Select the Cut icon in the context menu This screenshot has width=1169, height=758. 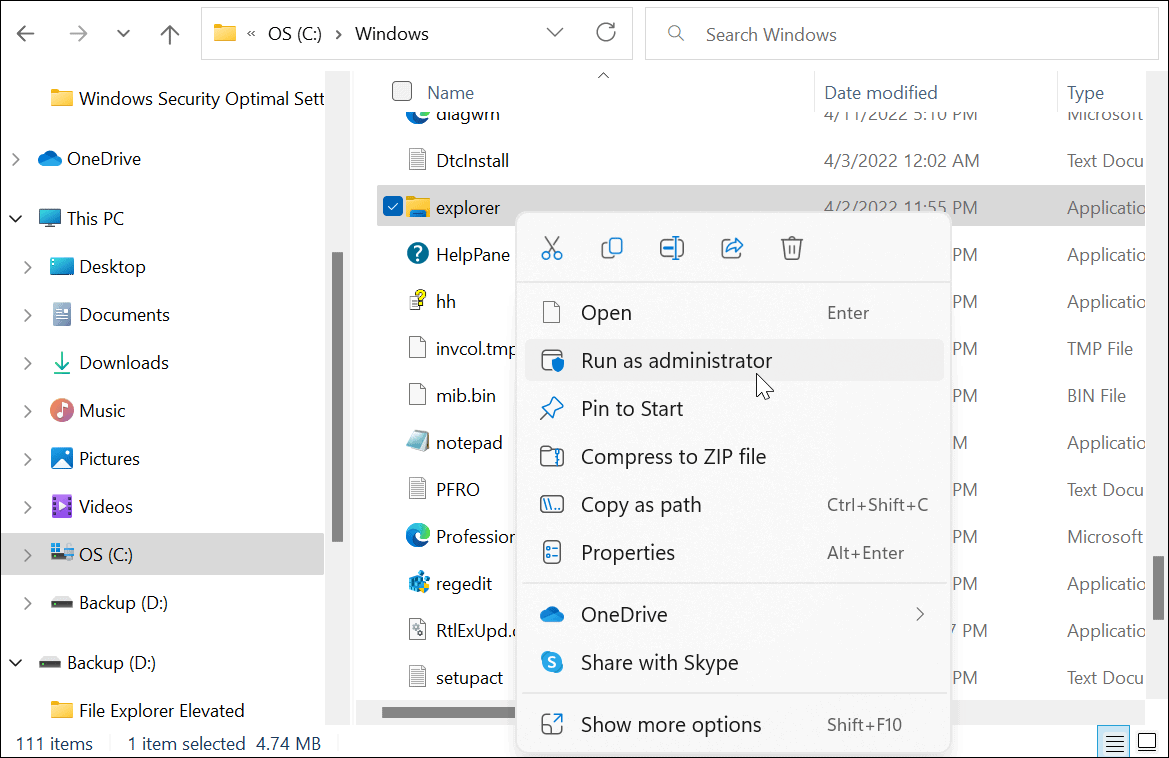[x=551, y=248]
